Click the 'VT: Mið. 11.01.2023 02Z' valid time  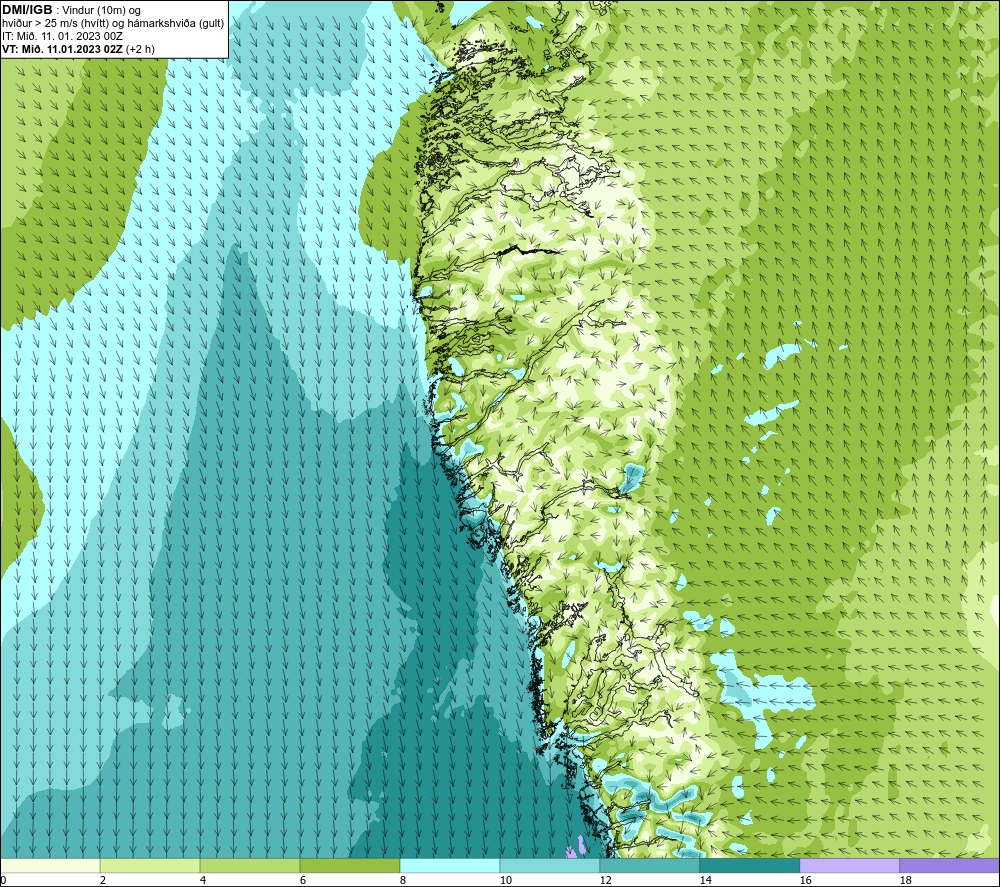tap(62, 49)
